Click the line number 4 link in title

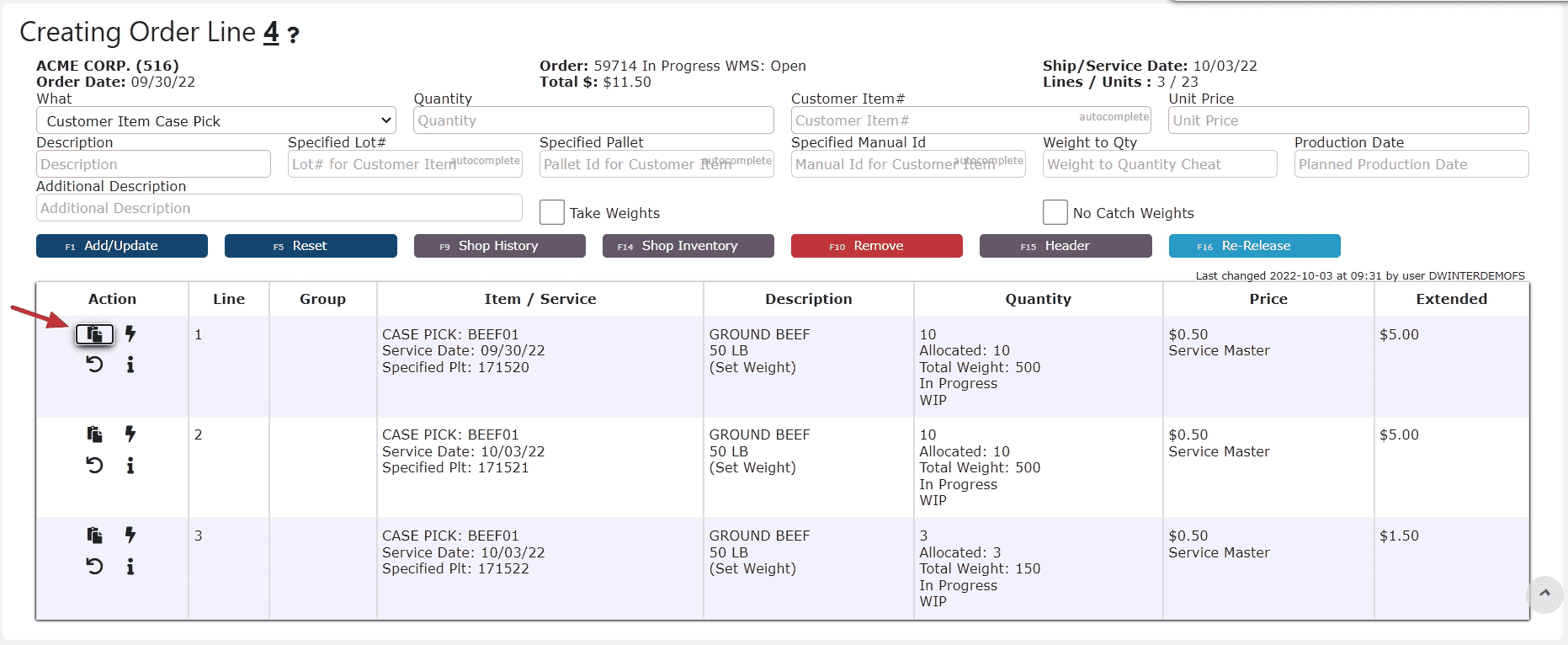click(x=271, y=32)
